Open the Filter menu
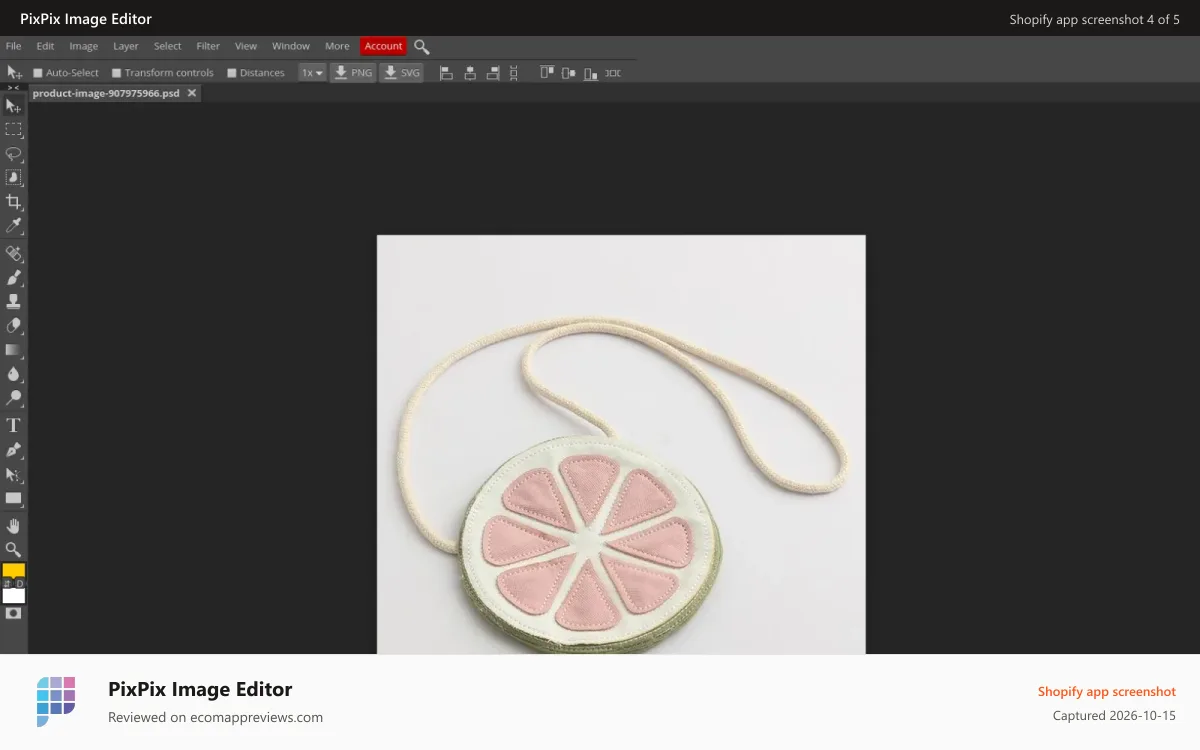1200x750 pixels. click(x=208, y=46)
